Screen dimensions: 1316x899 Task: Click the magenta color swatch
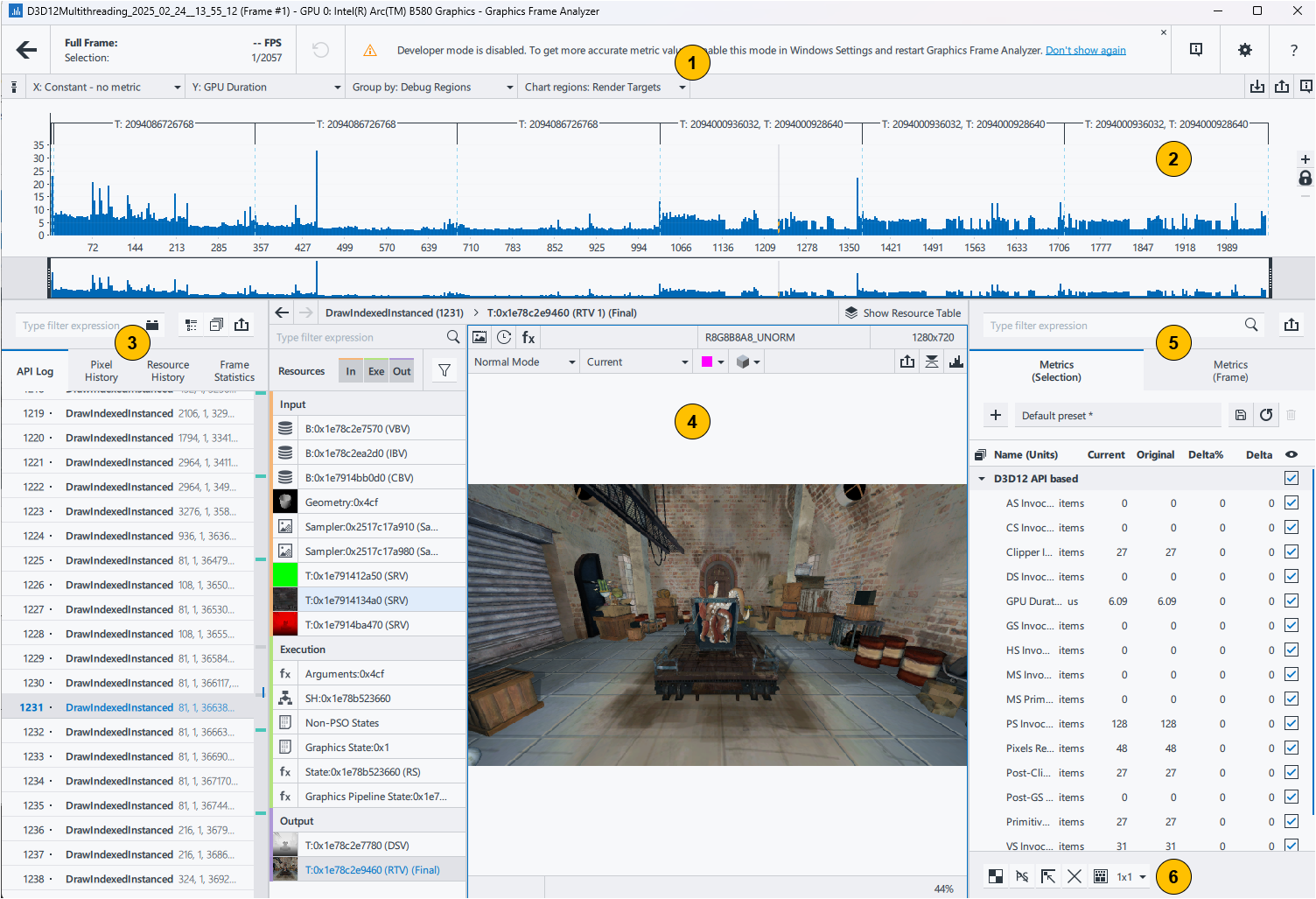click(707, 362)
